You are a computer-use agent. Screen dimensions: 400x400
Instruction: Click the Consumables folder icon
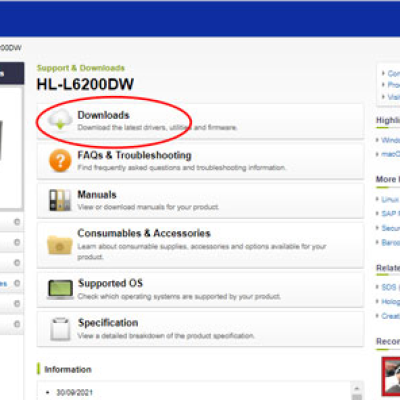60,245
